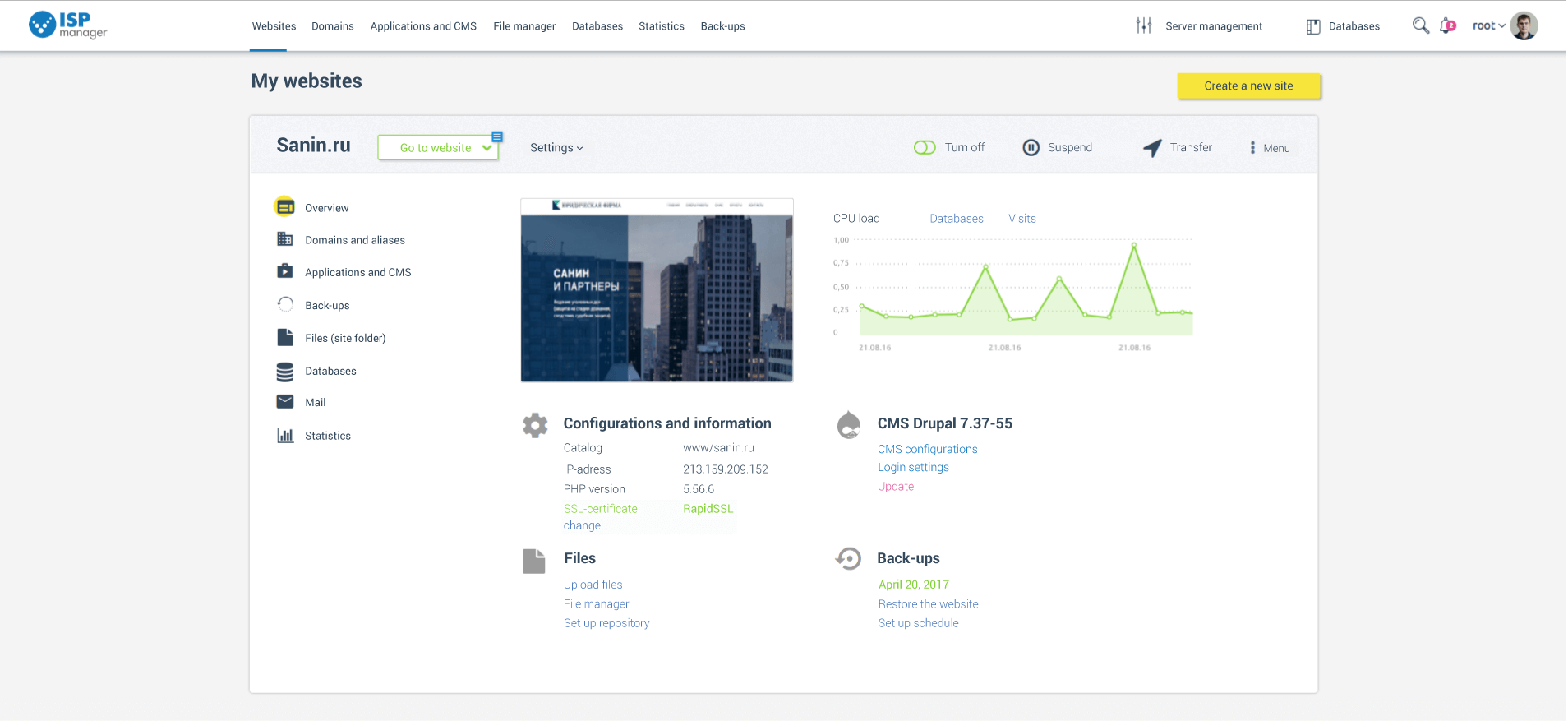This screenshot has width=1568, height=721.
Task: Click the Configurations gear icon
Action: [x=535, y=425]
